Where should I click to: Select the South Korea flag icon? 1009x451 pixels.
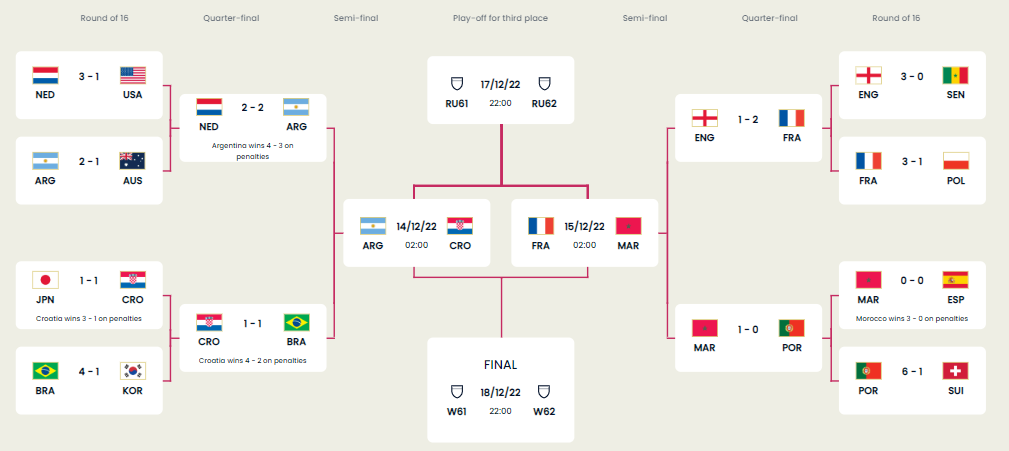tap(133, 371)
